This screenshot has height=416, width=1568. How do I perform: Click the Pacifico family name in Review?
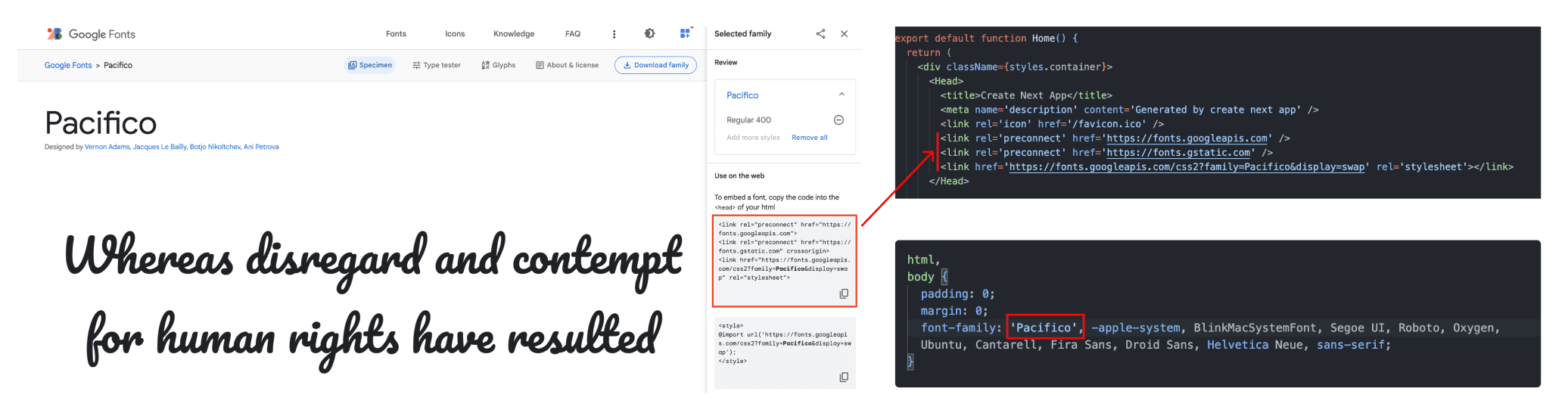742,95
